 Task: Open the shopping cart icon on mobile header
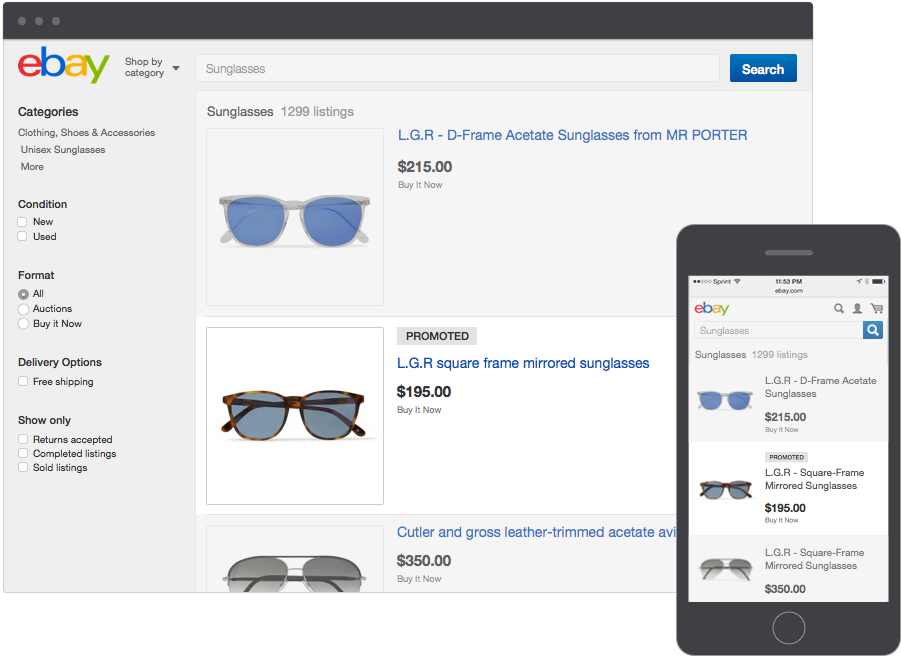pyautogui.click(x=876, y=308)
